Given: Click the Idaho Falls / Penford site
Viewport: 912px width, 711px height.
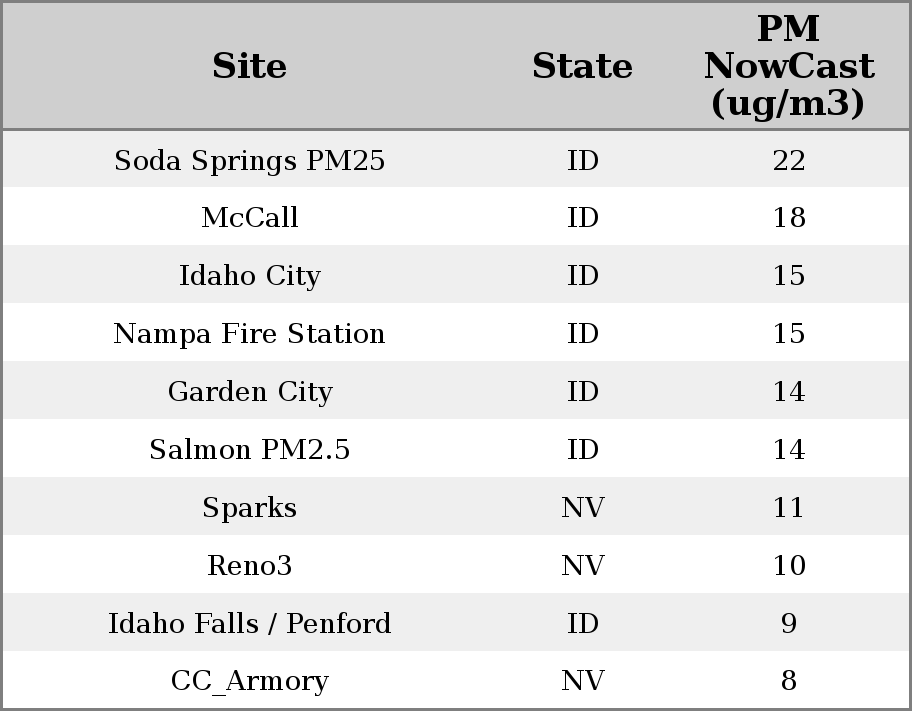Looking at the screenshot, I should (249, 624).
